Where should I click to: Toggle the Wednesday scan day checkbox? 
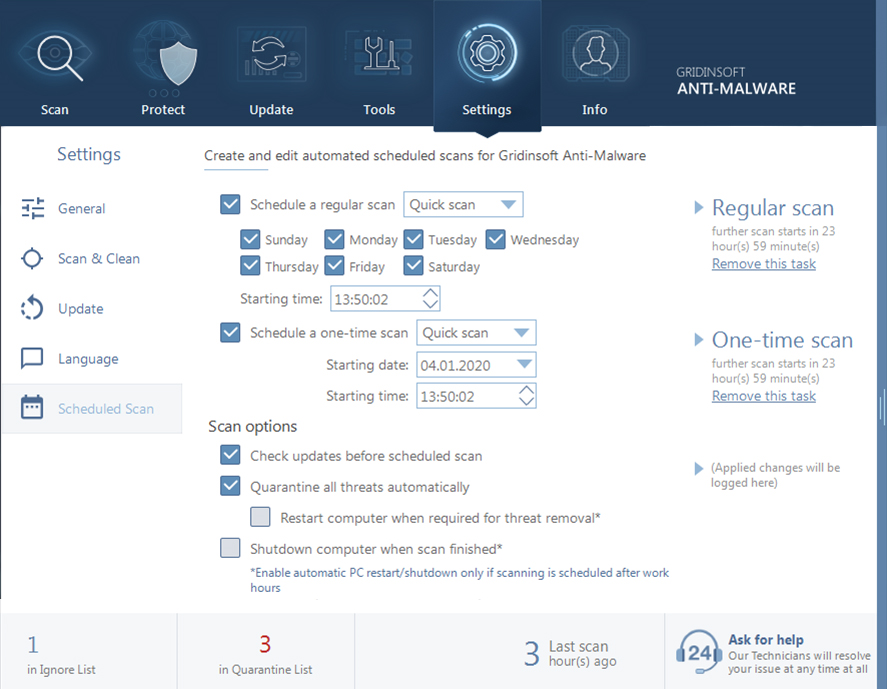pyautogui.click(x=495, y=239)
